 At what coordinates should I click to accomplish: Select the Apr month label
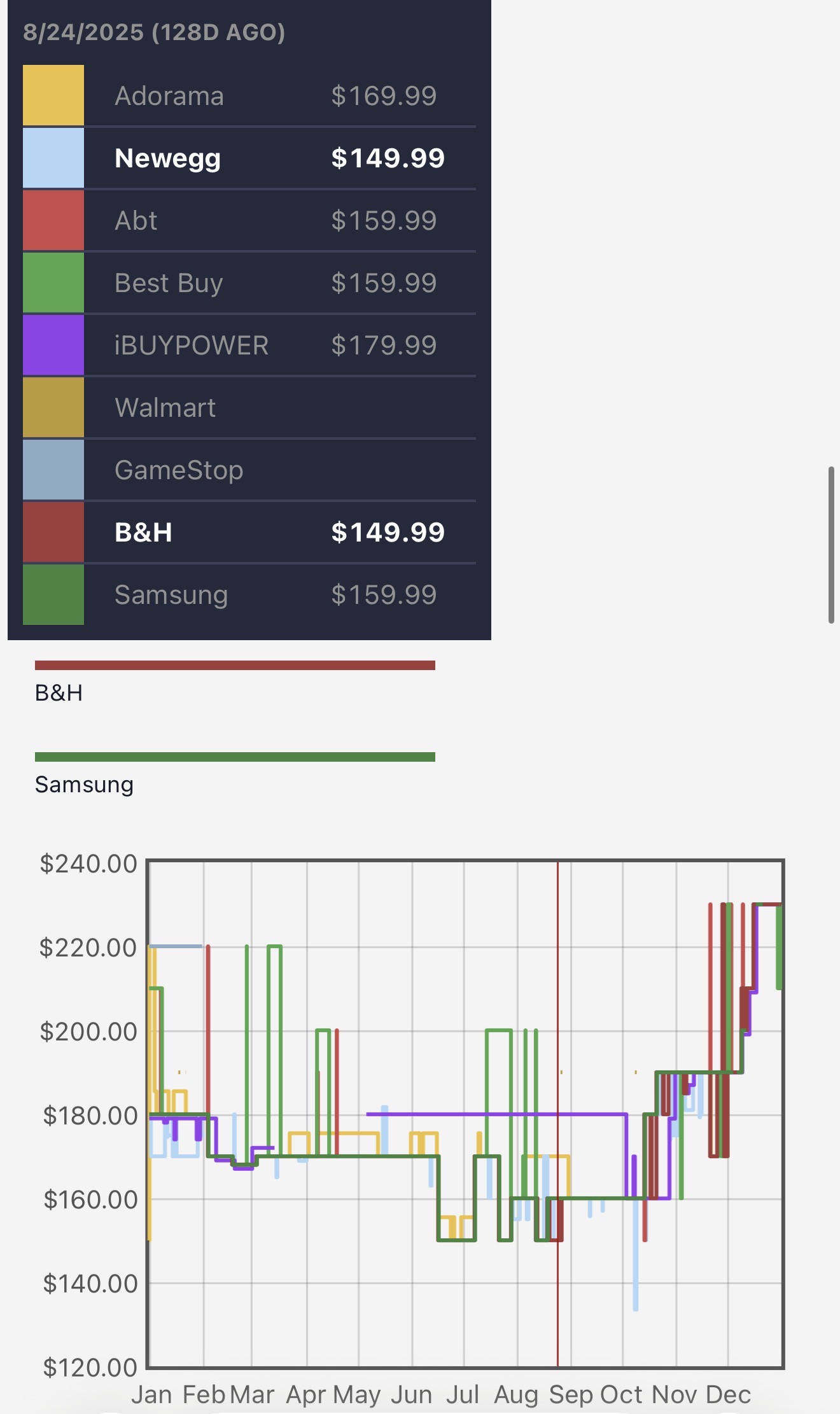[306, 1395]
